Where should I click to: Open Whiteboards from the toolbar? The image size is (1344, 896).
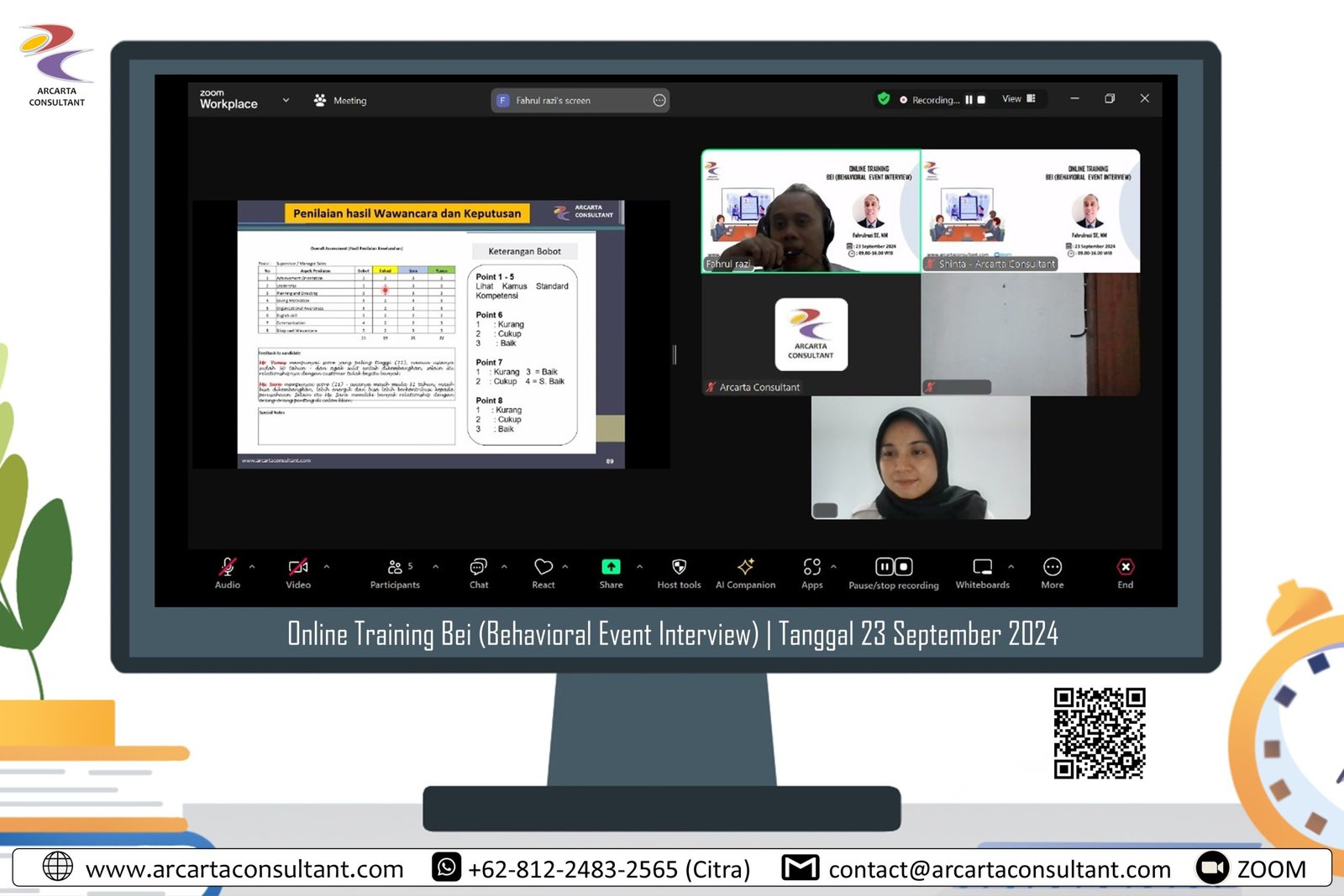tap(982, 568)
